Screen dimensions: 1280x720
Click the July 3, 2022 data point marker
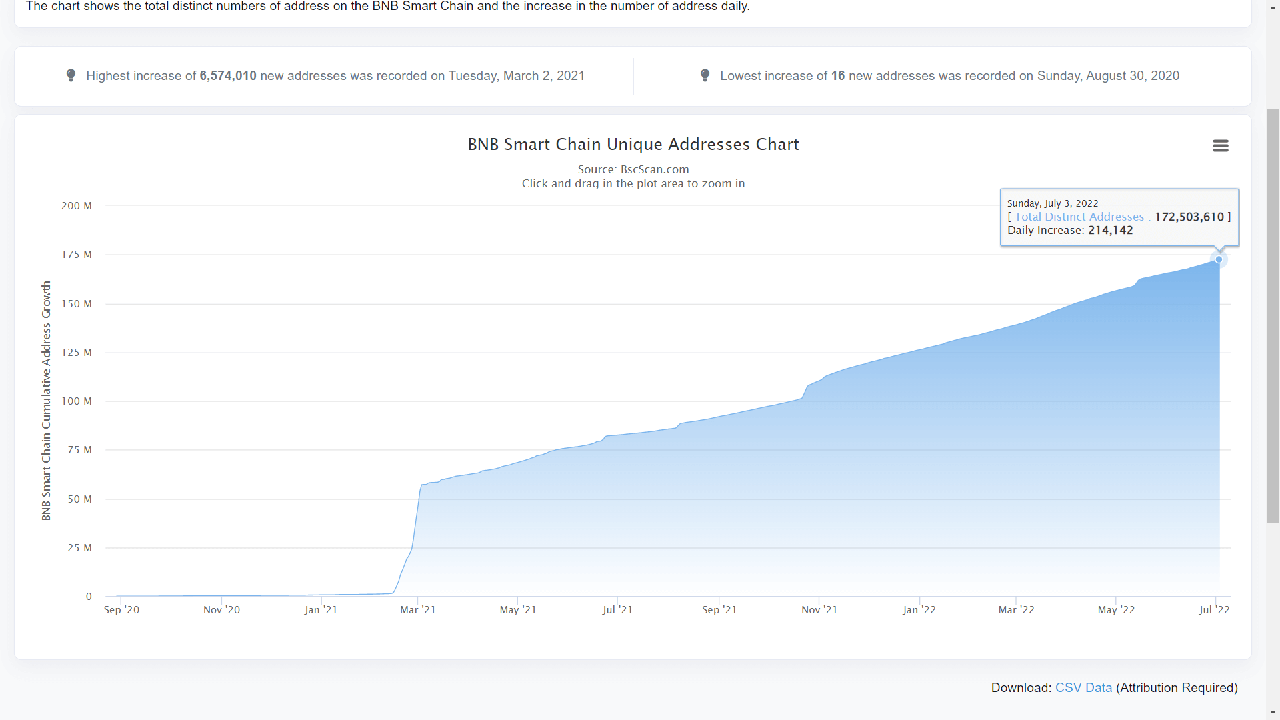tap(1218, 260)
